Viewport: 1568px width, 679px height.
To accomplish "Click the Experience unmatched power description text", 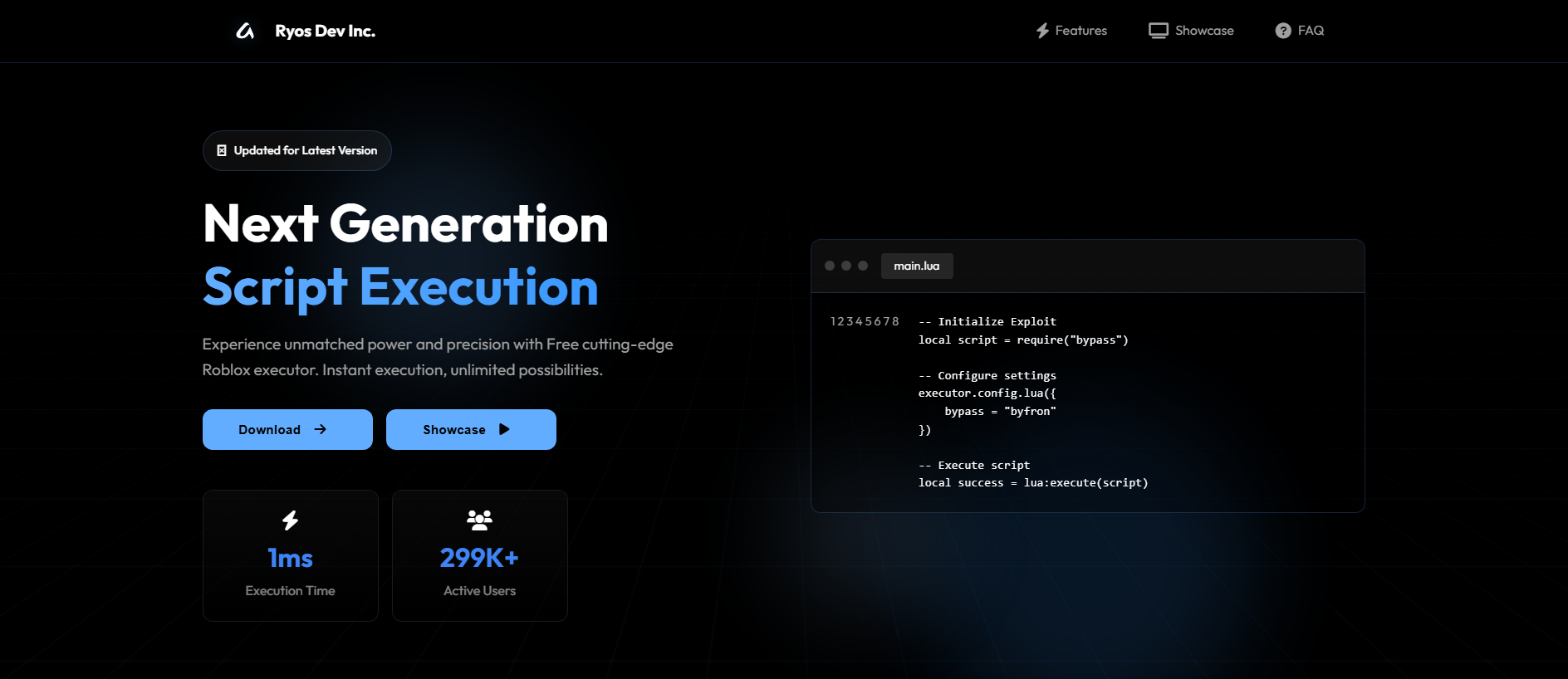I will (x=438, y=357).
